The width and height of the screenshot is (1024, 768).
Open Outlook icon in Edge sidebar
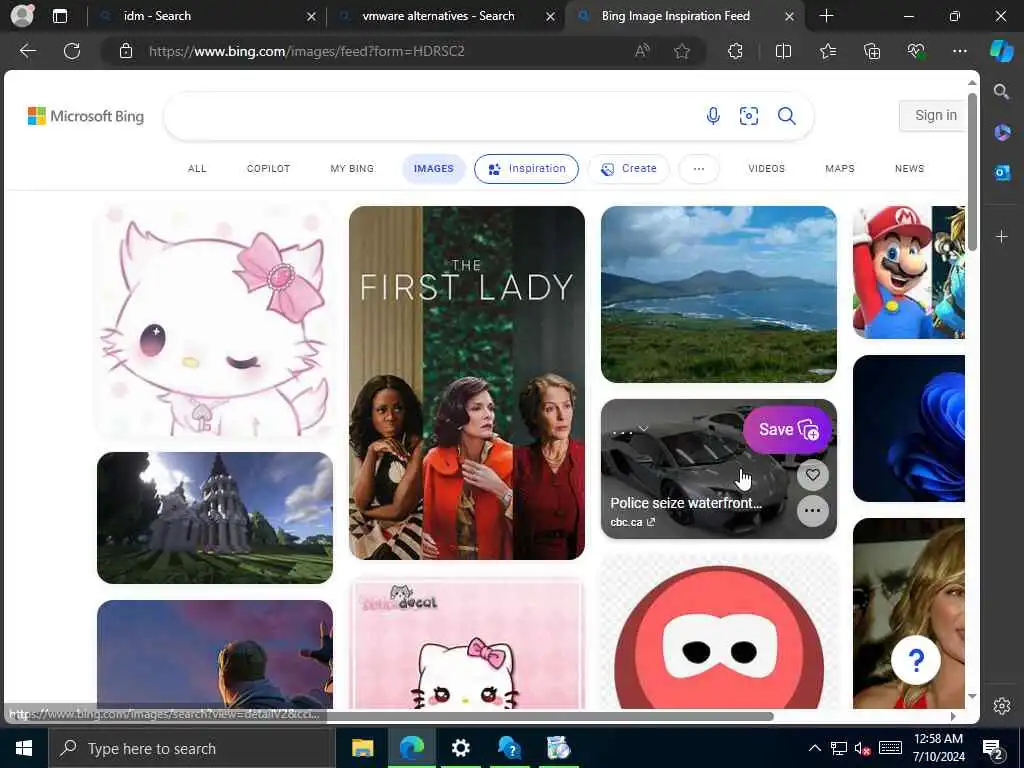pyautogui.click(x=1002, y=172)
